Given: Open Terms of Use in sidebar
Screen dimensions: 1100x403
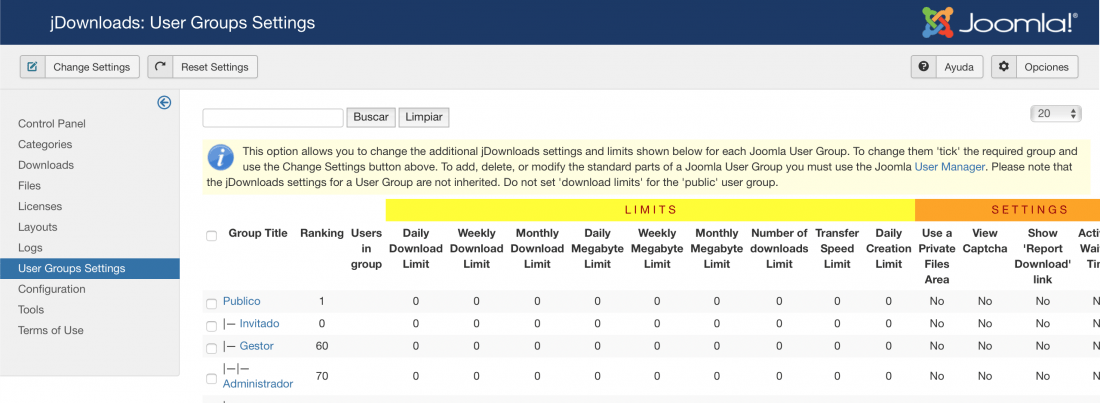Looking at the screenshot, I should pos(51,330).
